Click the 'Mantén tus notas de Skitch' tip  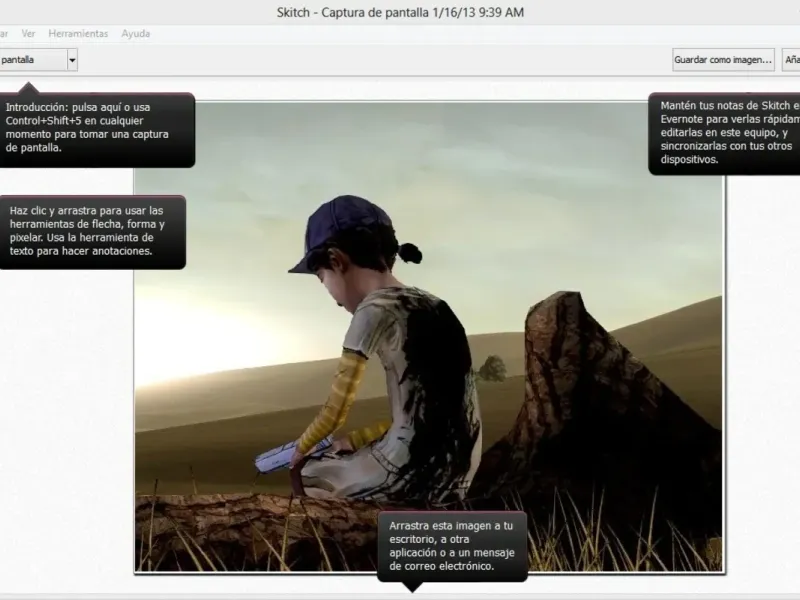click(x=724, y=134)
